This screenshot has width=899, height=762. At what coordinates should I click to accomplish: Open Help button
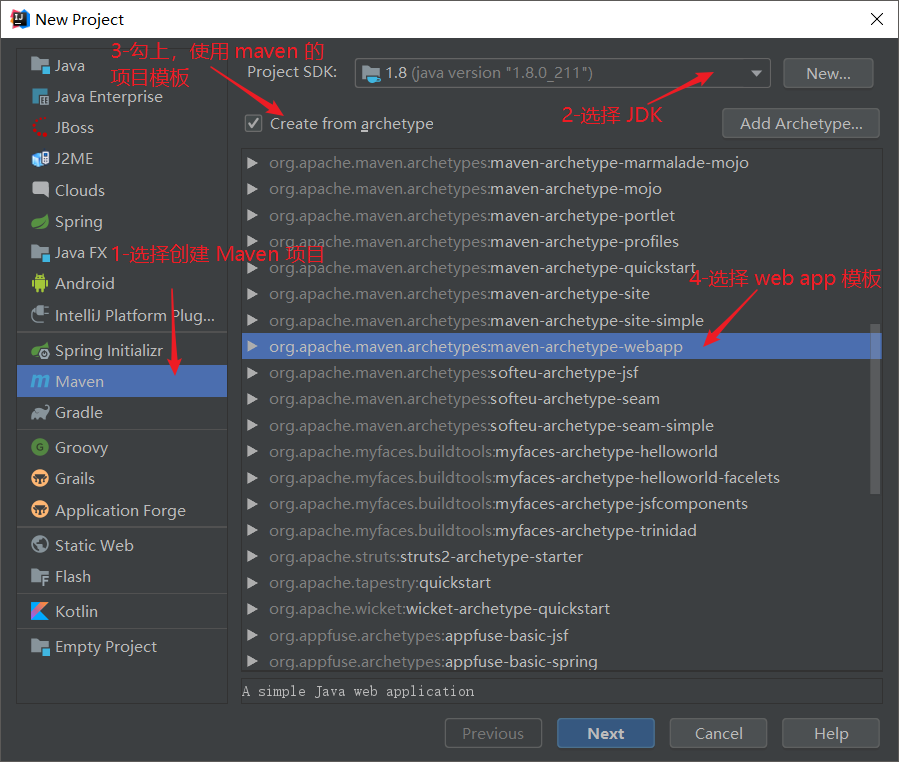[830, 733]
